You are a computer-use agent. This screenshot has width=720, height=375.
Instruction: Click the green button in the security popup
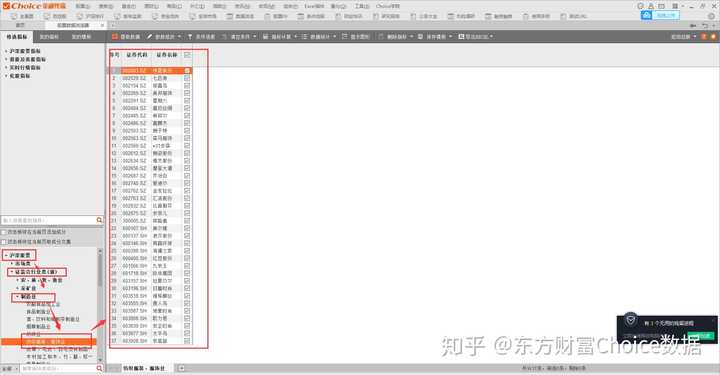pos(701,336)
